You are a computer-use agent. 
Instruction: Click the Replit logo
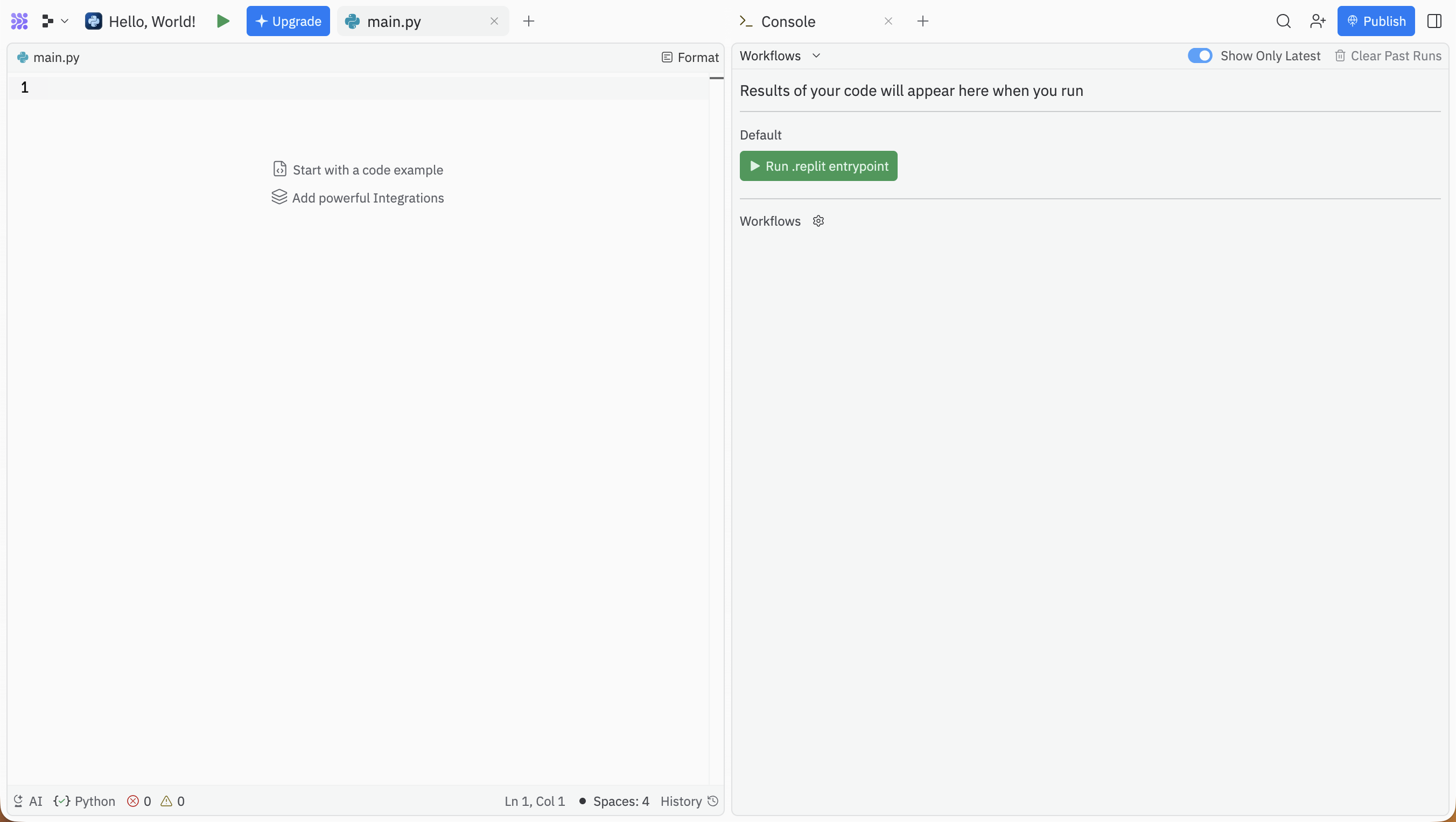pos(19,21)
